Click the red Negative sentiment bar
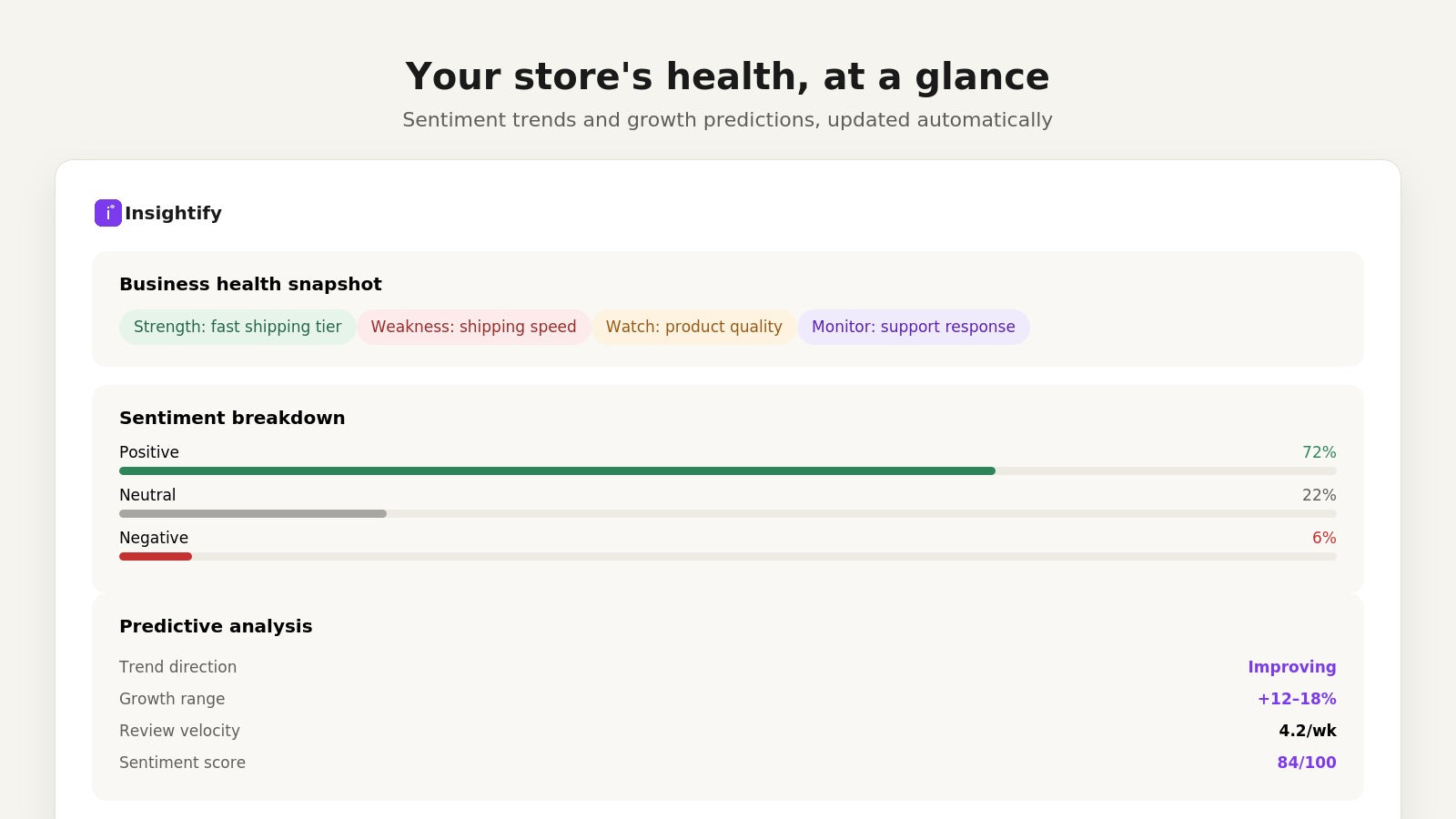Image resolution: width=1456 pixels, height=819 pixels. [156, 557]
